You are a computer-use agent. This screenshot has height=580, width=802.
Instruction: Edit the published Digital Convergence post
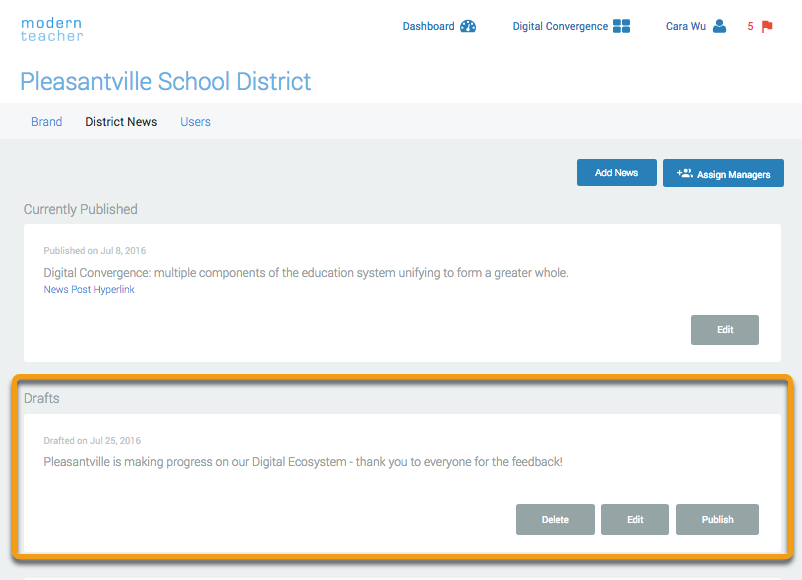[x=725, y=330]
